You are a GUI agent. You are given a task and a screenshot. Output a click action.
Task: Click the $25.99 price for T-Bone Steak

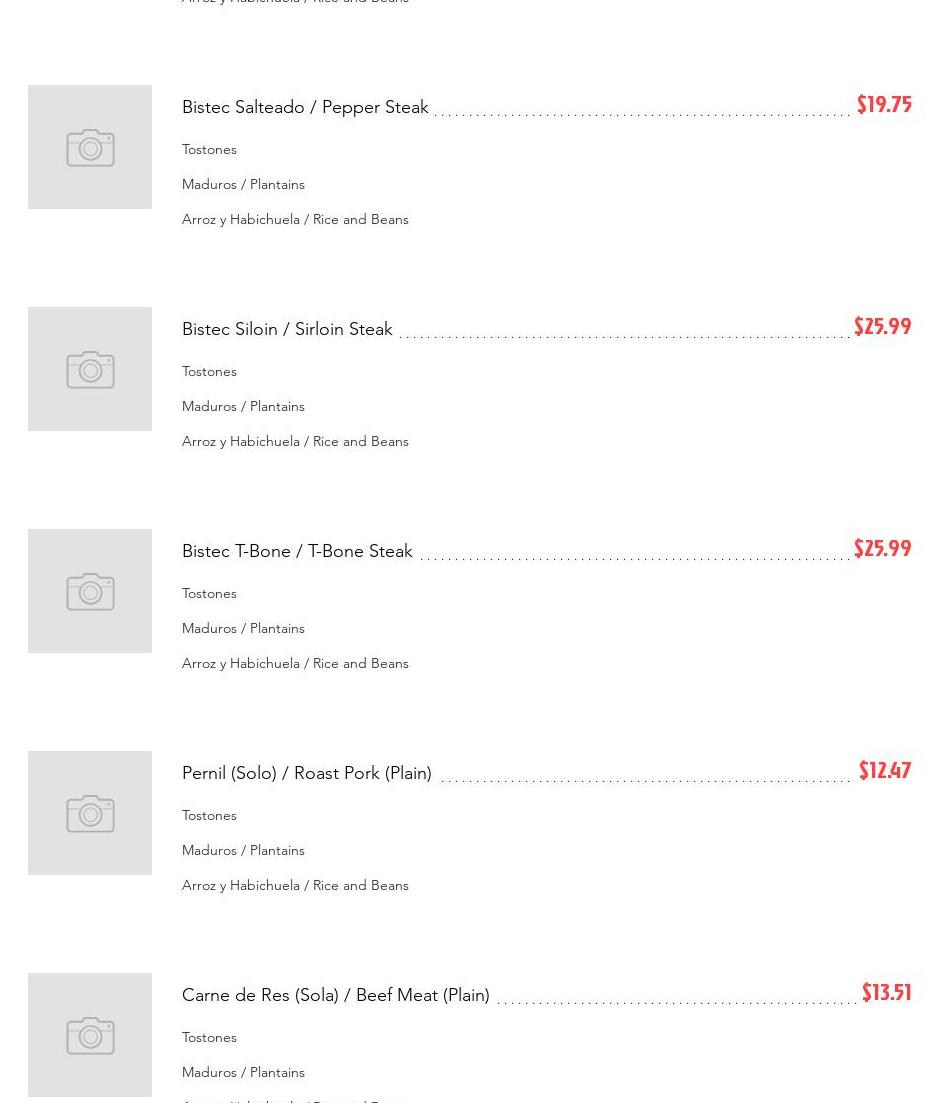coord(882,549)
